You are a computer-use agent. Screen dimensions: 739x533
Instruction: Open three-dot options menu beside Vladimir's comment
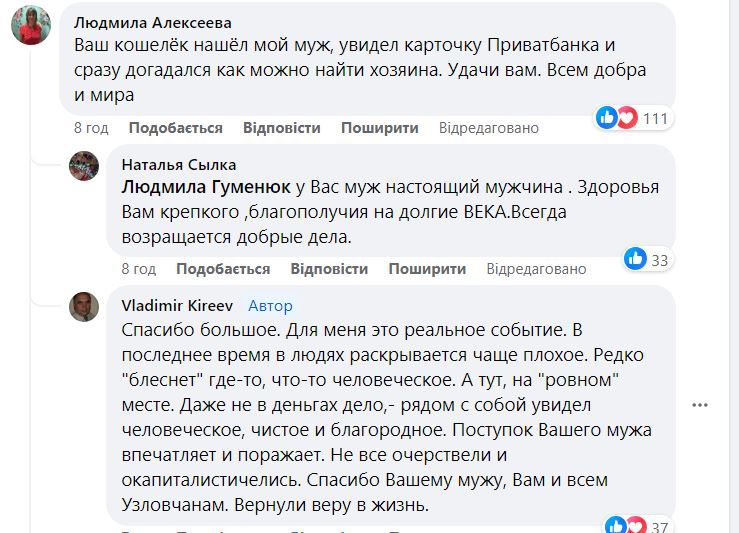point(701,405)
